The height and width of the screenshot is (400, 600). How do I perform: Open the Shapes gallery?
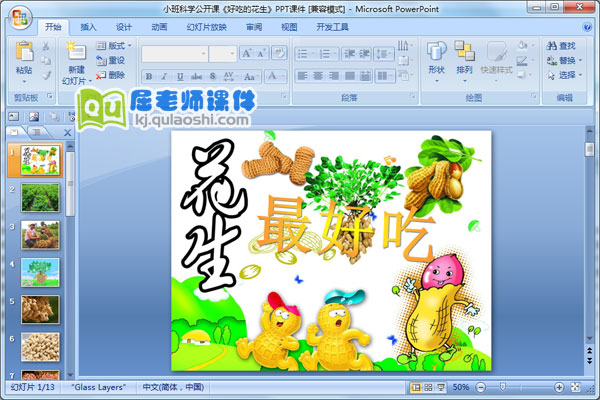click(437, 59)
